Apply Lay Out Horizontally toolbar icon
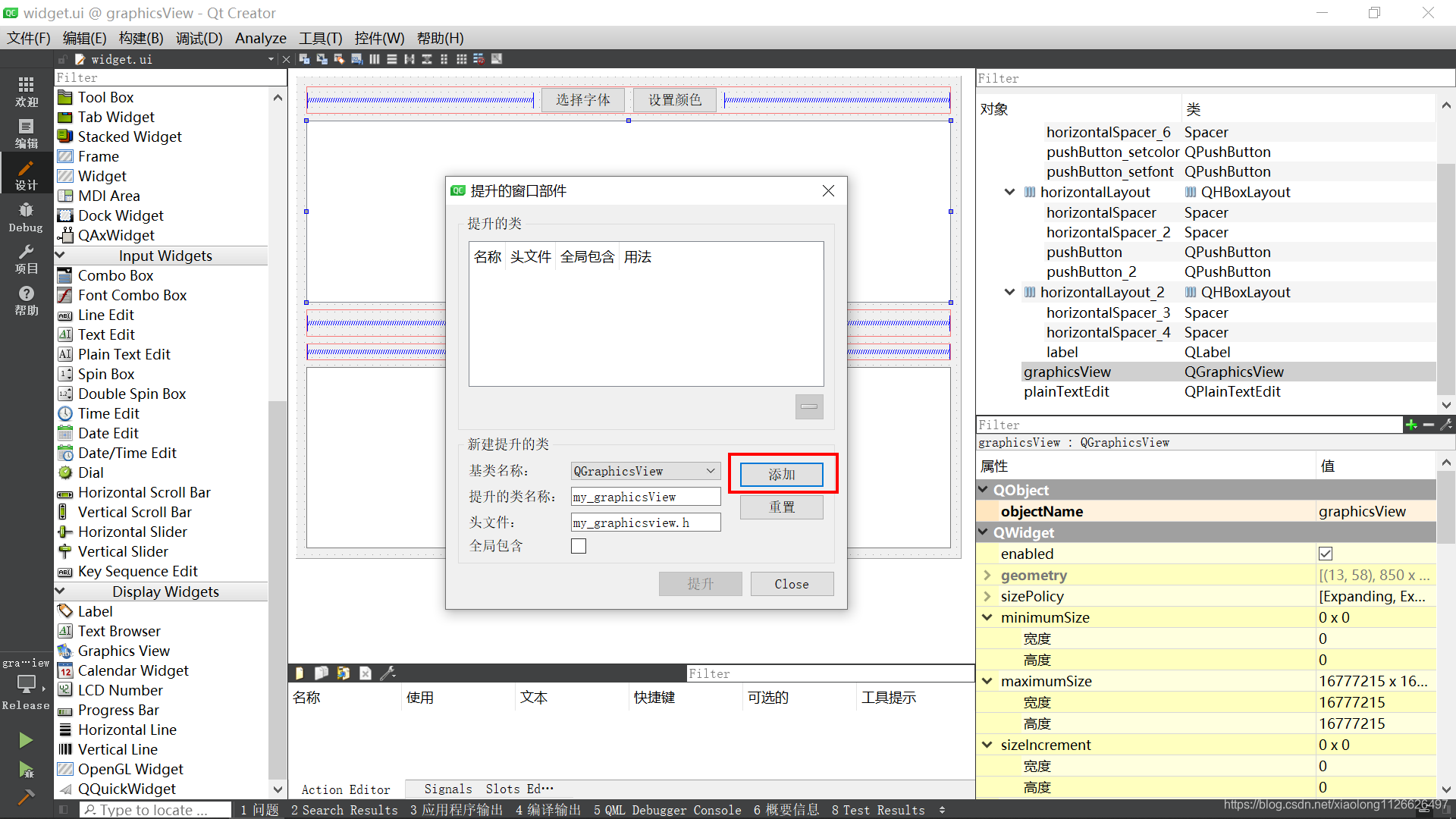The height and width of the screenshot is (819, 1456). [375, 59]
